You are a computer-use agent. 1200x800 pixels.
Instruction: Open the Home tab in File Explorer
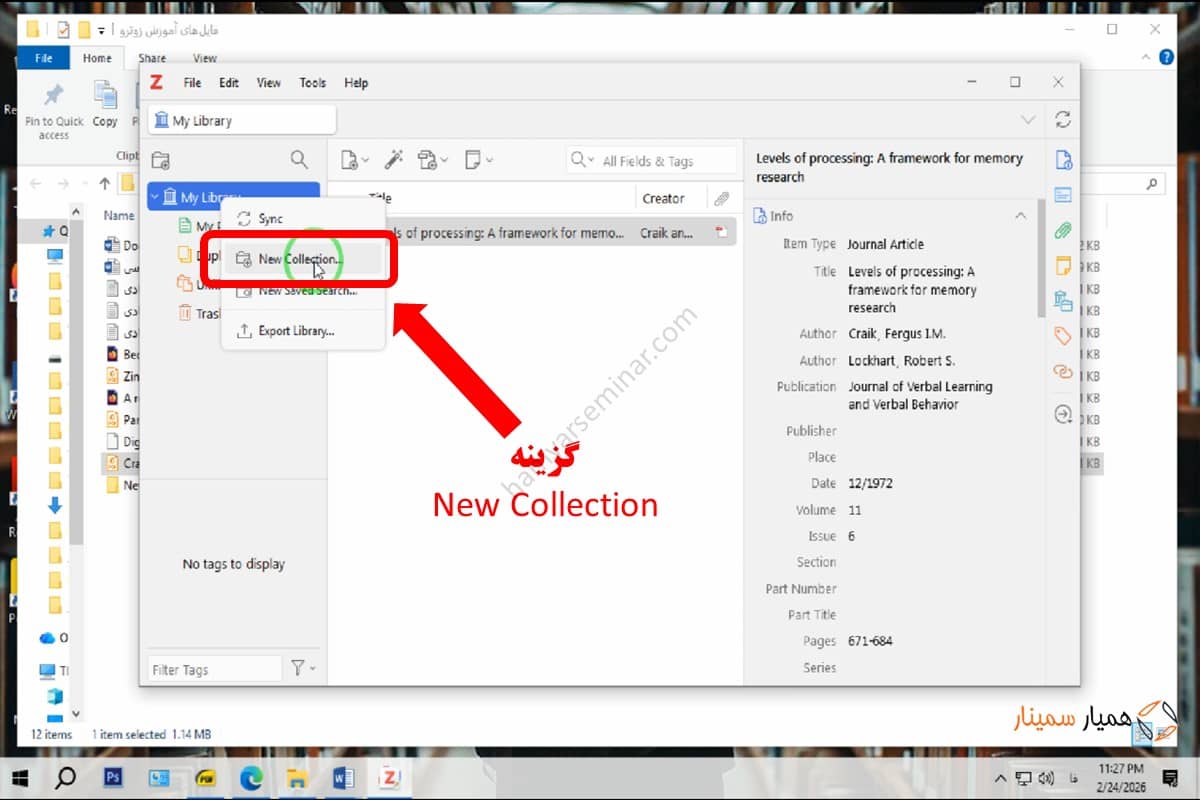pyautogui.click(x=97, y=58)
